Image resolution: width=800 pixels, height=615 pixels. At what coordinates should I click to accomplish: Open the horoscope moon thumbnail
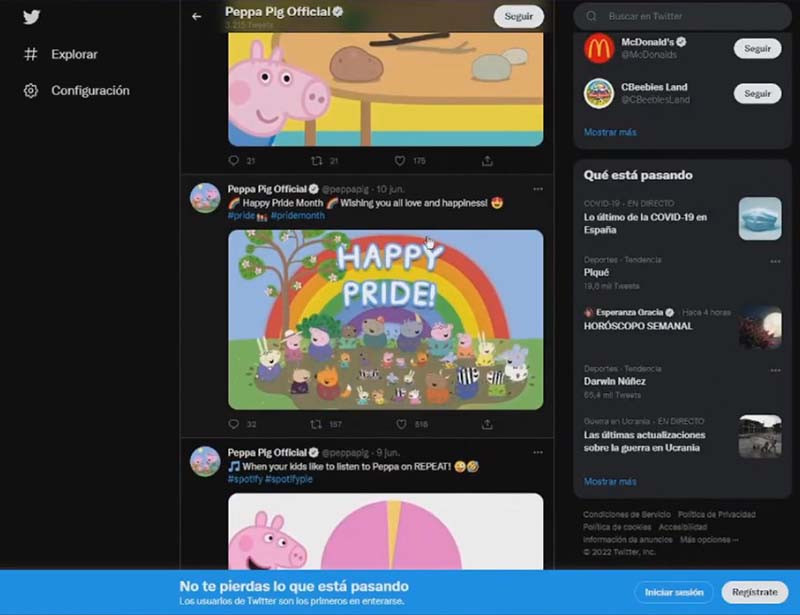click(760, 328)
